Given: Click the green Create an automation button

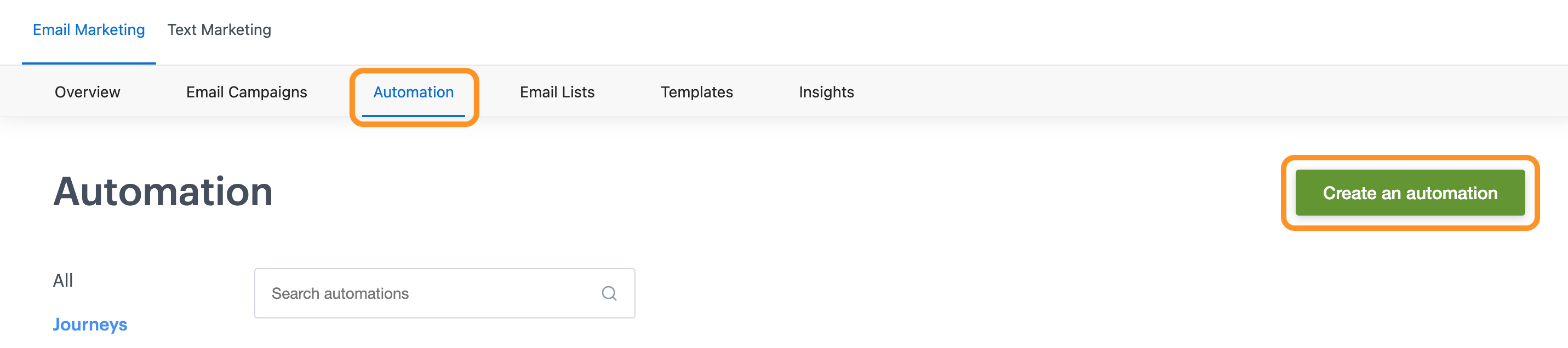Looking at the screenshot, I should coord(1410,193).
